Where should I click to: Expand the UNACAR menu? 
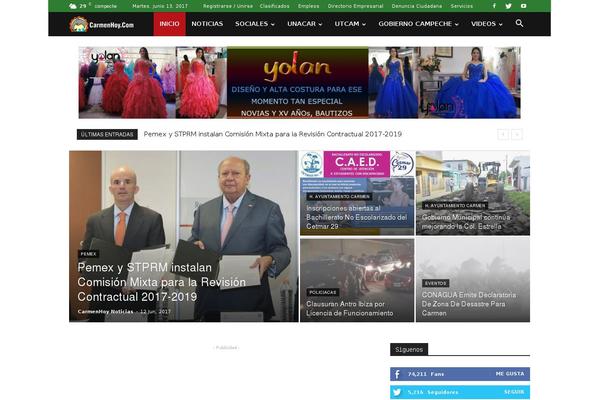coord(305,24)
